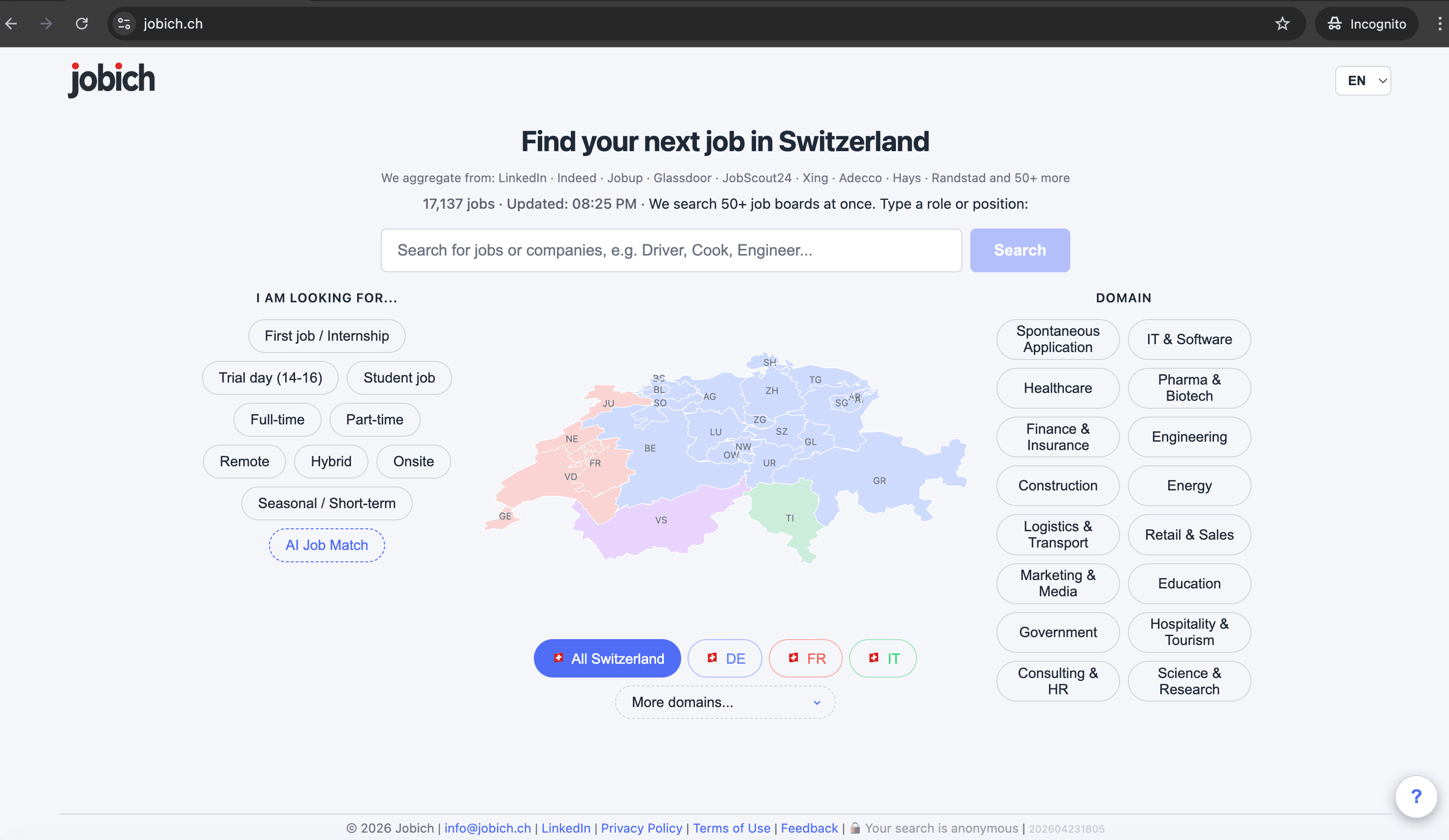Click inside the job search input field
Viewport: 1449px width, 840px height.
point(670,250)
